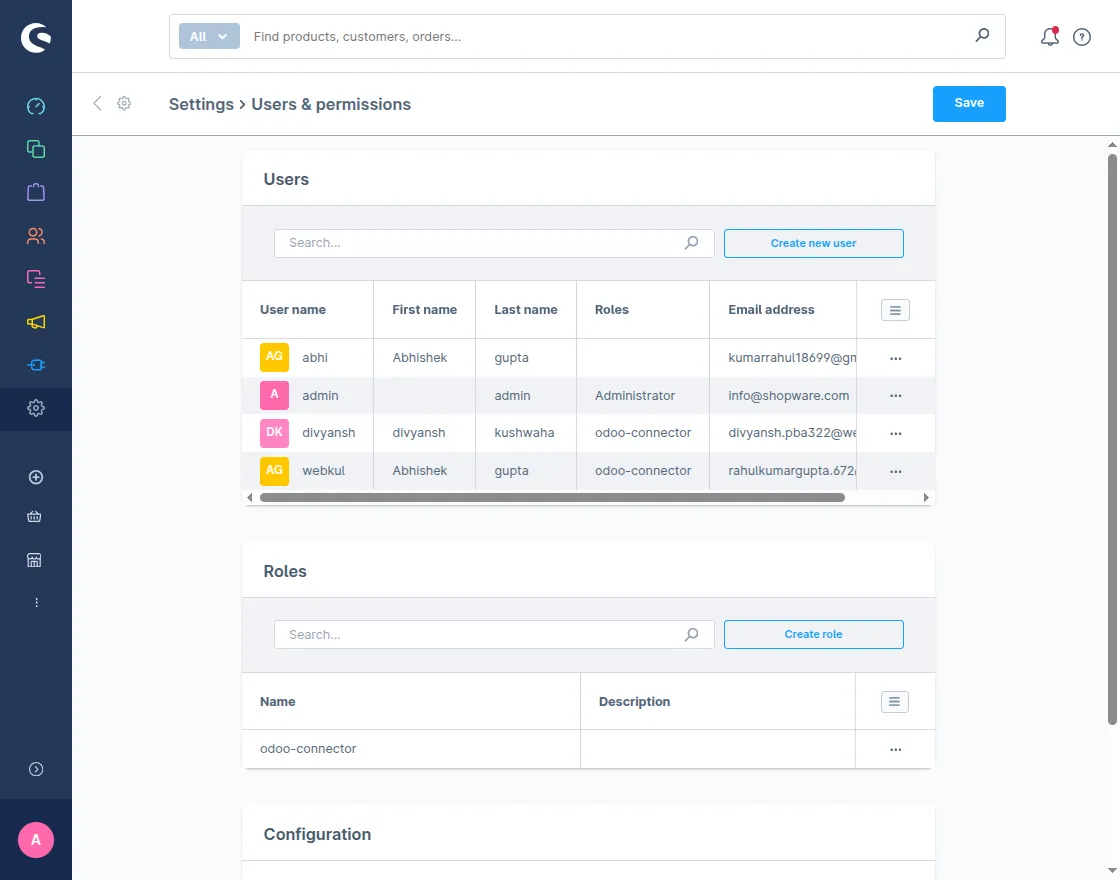This screenshot has width=1120, height=880.
Task: Open the storefront sales channel icon
Action: 34,560
